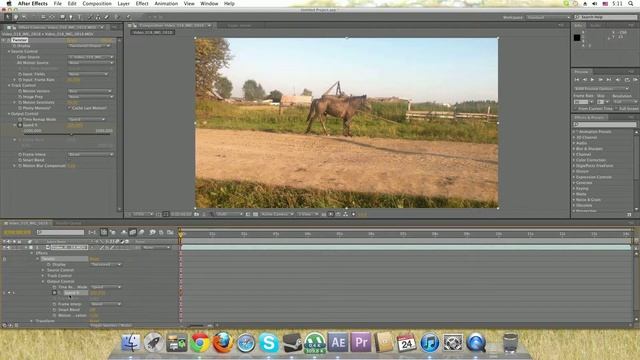Screen dimensions: 640x360
Task: Open the Layer menu
Action: point(123,3)
